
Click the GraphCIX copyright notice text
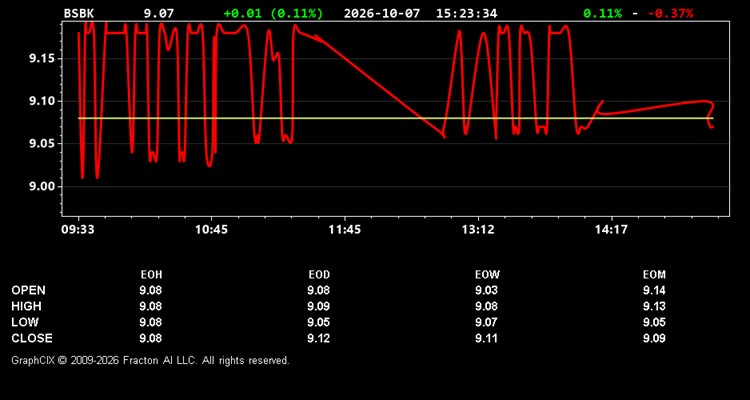tap(150, 360)
